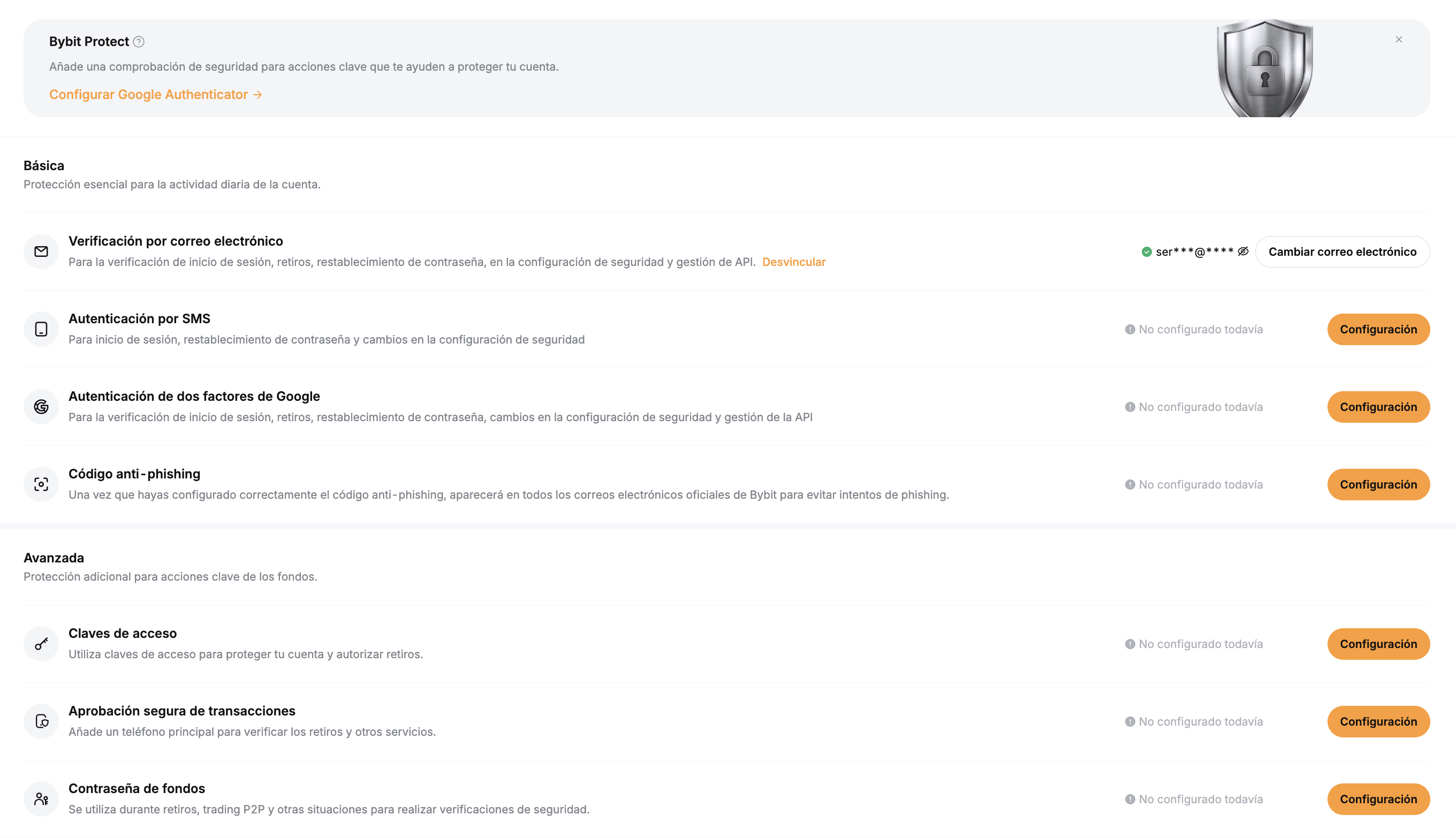Click the masked email ser***@****
This screenshot has height=838, width=1456.
tap(1195, 252)
